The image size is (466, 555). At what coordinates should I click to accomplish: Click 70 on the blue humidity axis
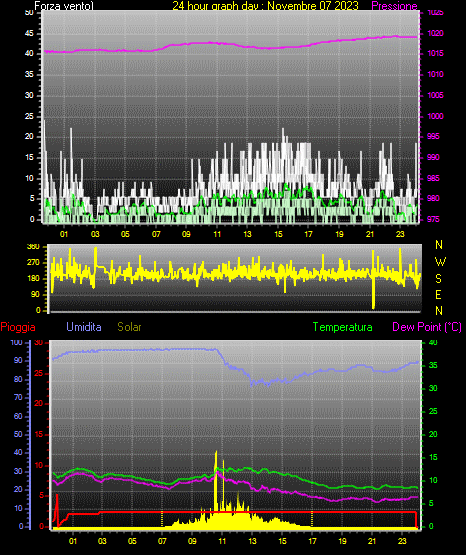(x=18, y=397)
